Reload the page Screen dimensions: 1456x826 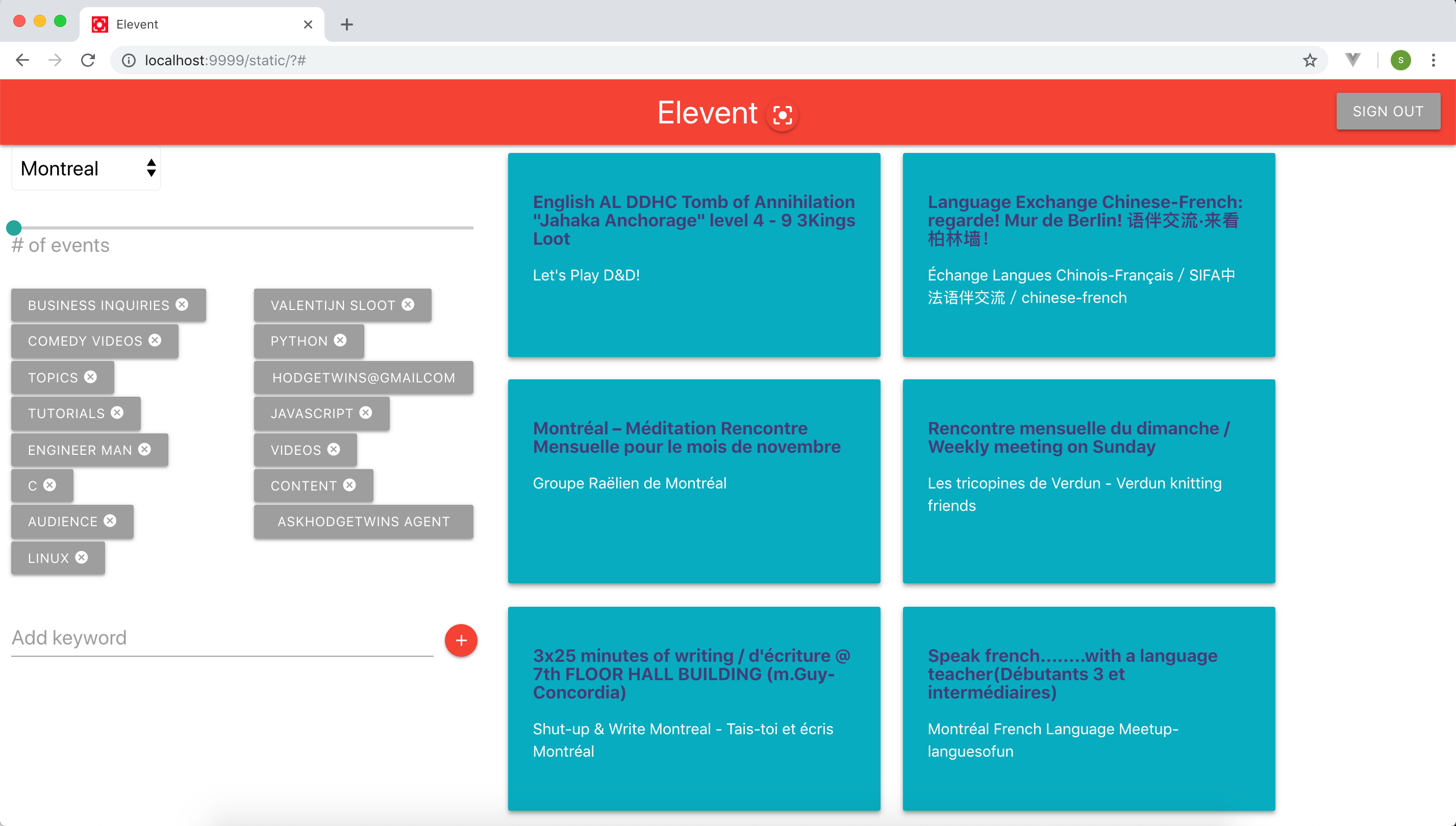pyautogui.click(x=88, y=60)
